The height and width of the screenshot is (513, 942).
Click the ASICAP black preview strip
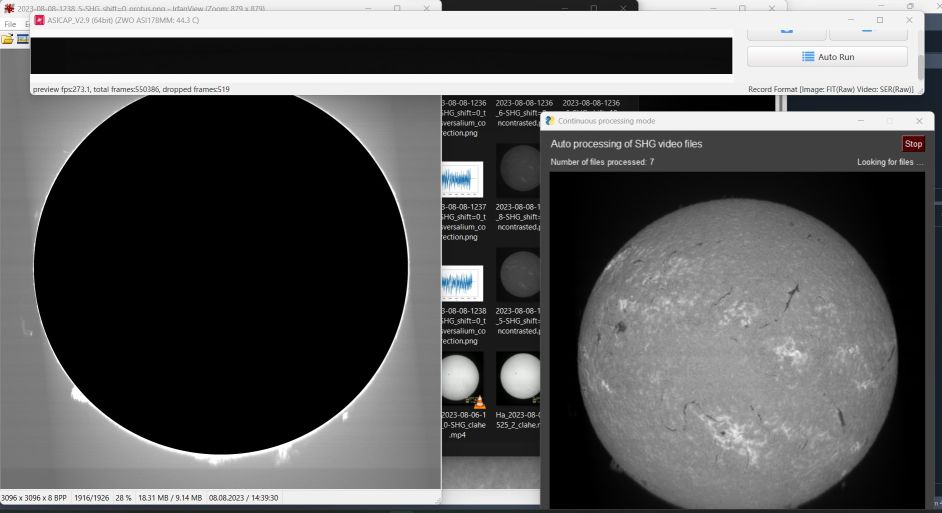tap(381, 56)
